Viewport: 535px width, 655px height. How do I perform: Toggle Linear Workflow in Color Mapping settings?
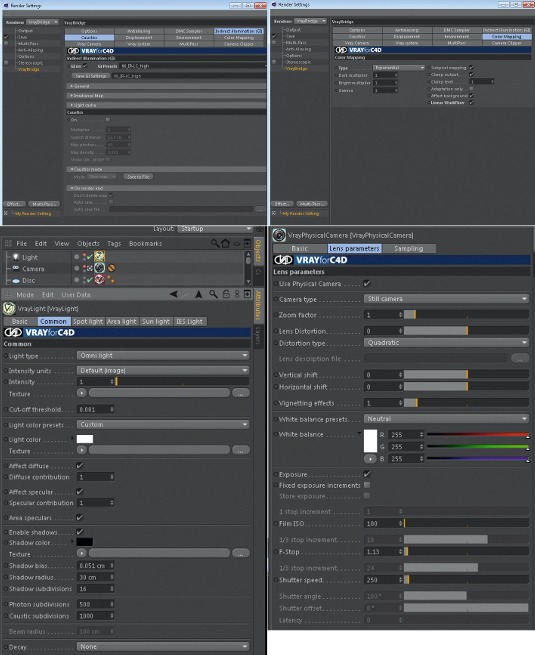(471, 102)
